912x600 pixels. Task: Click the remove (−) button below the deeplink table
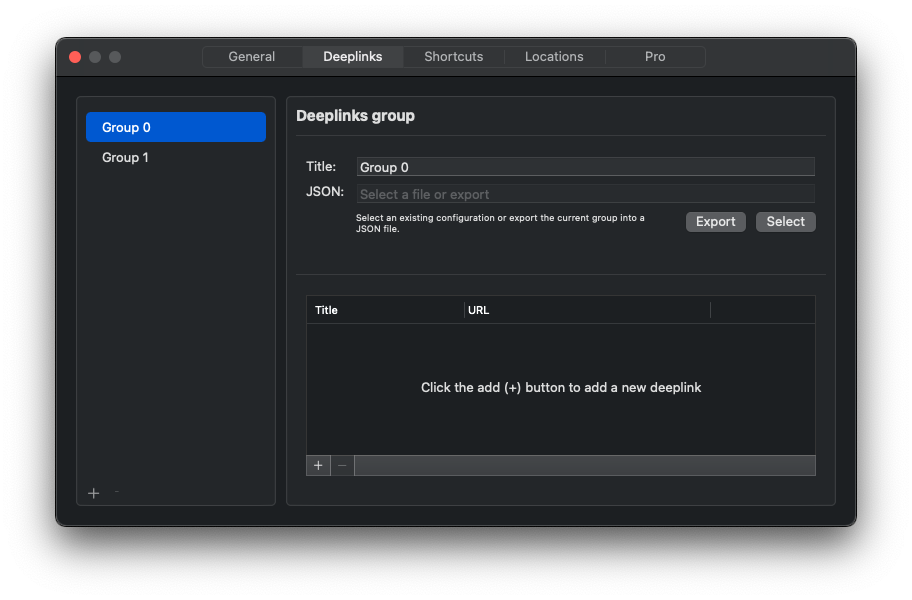tap(342, 465)
